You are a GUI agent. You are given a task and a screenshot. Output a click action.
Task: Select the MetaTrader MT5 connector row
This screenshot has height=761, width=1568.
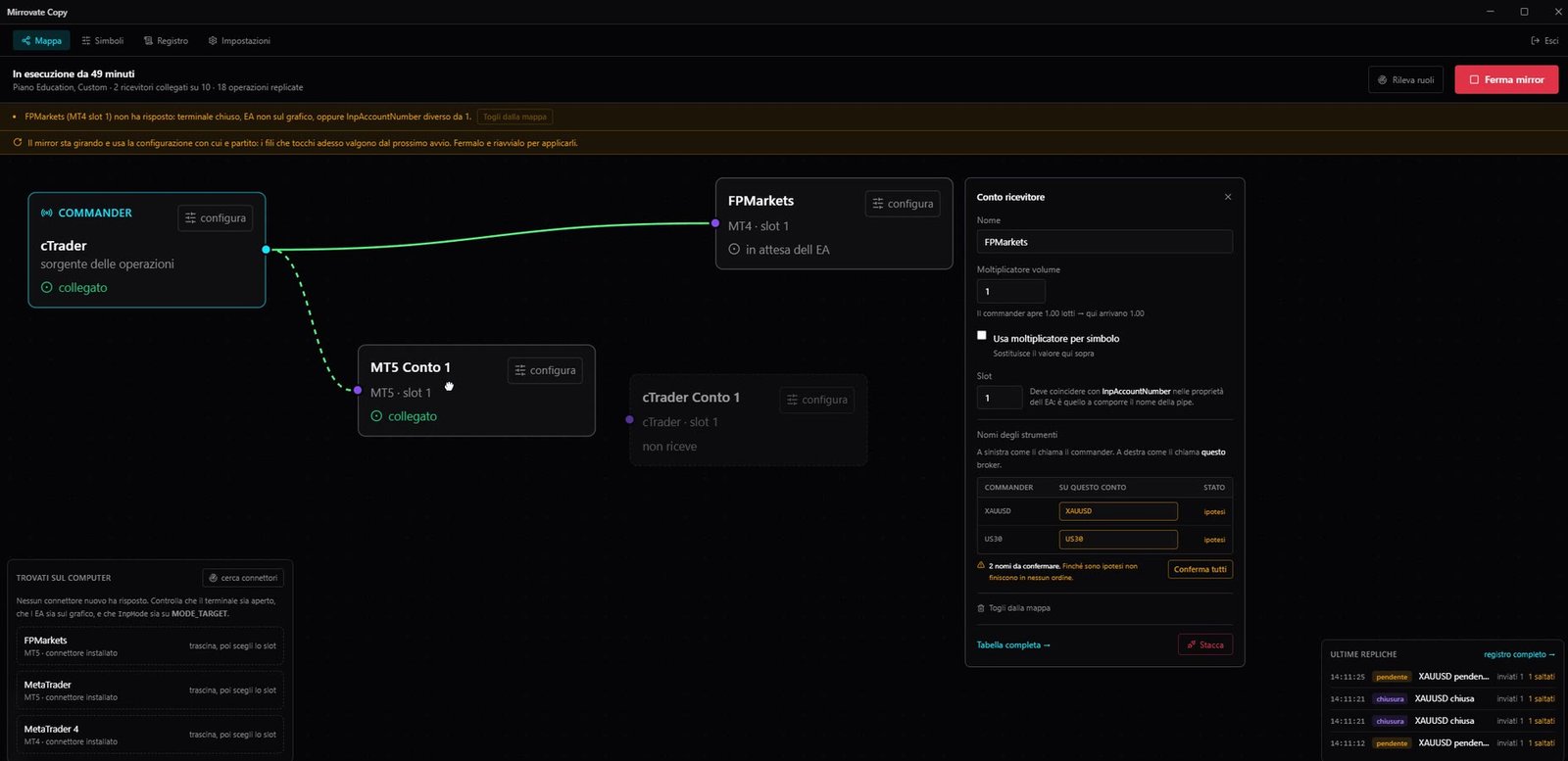pyautogui.click(x=150, y=690)
